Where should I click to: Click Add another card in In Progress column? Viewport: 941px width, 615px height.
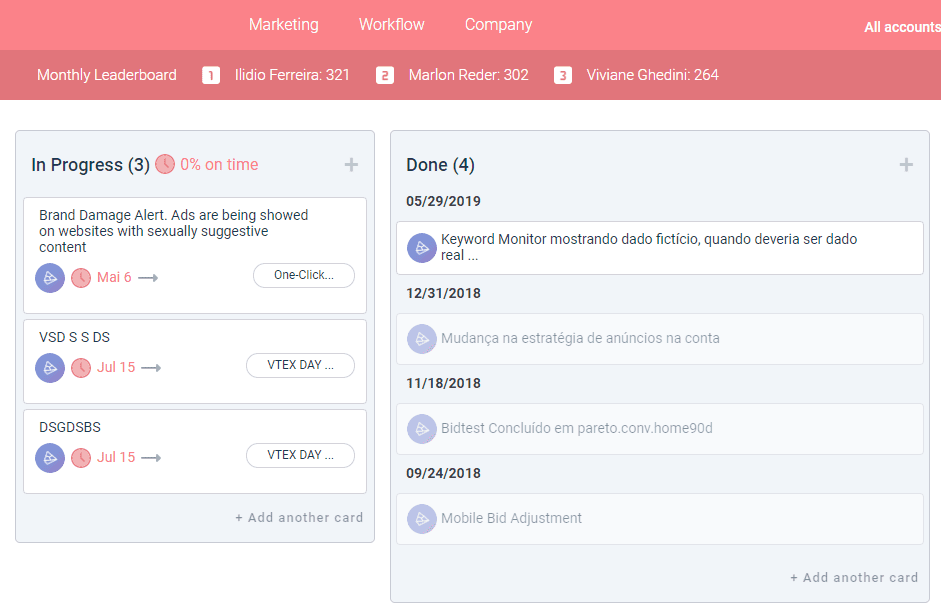pos(299,518)
